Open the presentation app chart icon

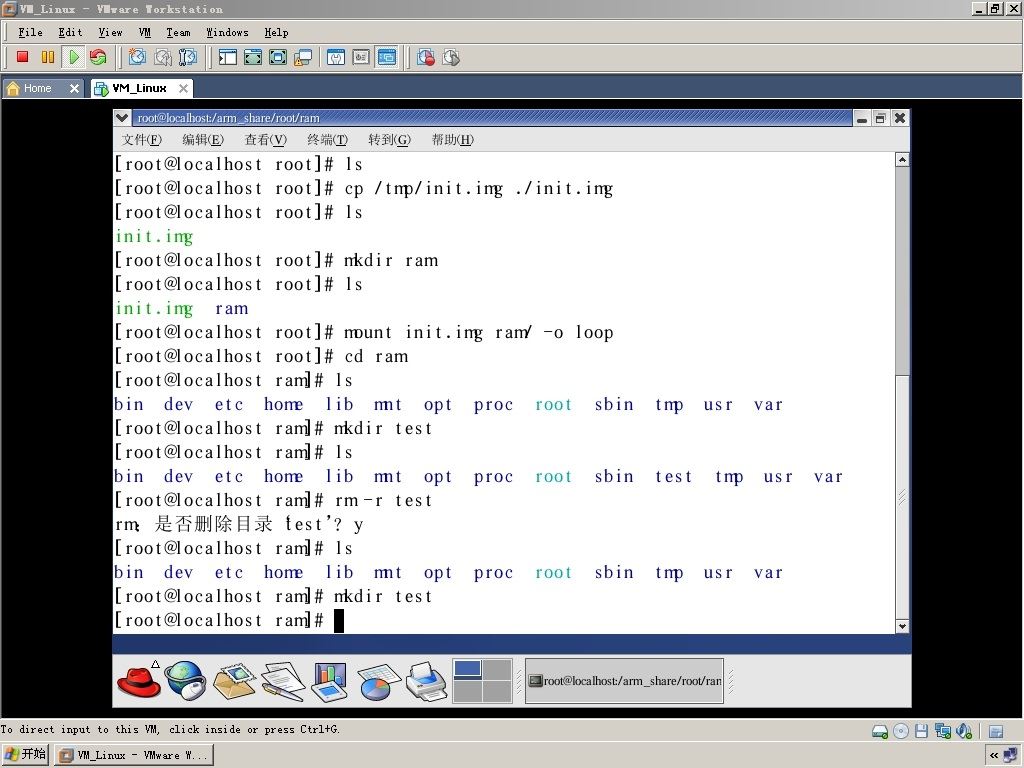pyautogui.click(x=330, y=681)
